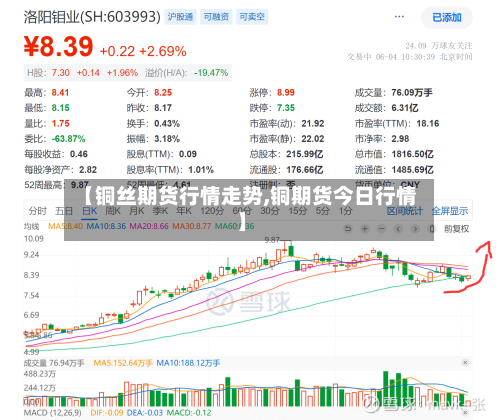The height and width of the screenshot is (420, 500).
Task: Select the 周K chart tab
Action: coord(113,211)
